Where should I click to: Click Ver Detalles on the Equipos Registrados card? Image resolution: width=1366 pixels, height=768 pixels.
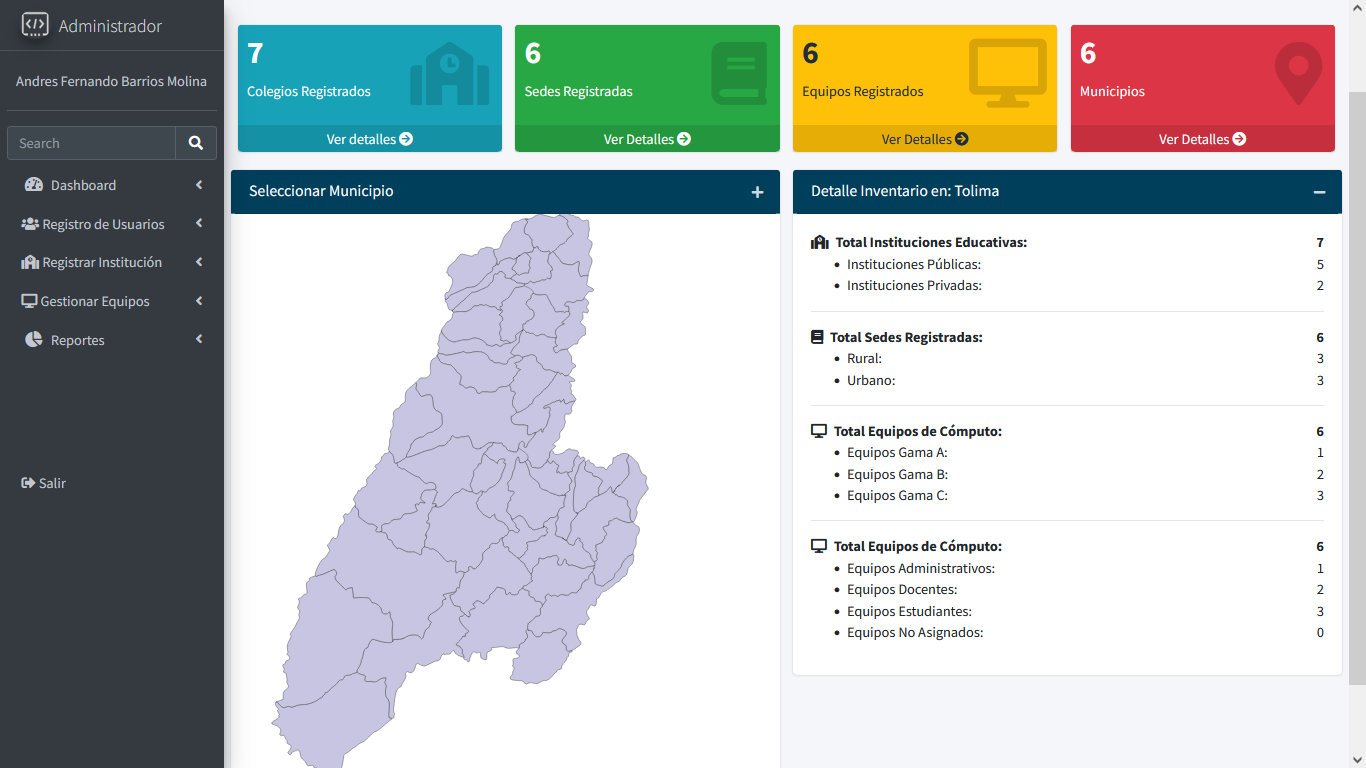click(x=924, y=139)
